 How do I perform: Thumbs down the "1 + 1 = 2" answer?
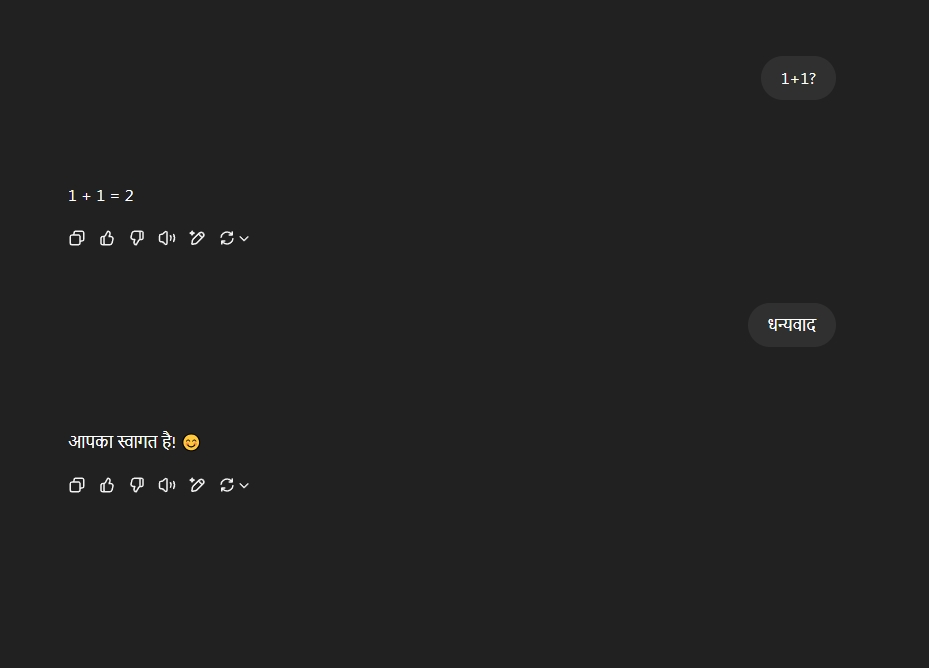137,238
